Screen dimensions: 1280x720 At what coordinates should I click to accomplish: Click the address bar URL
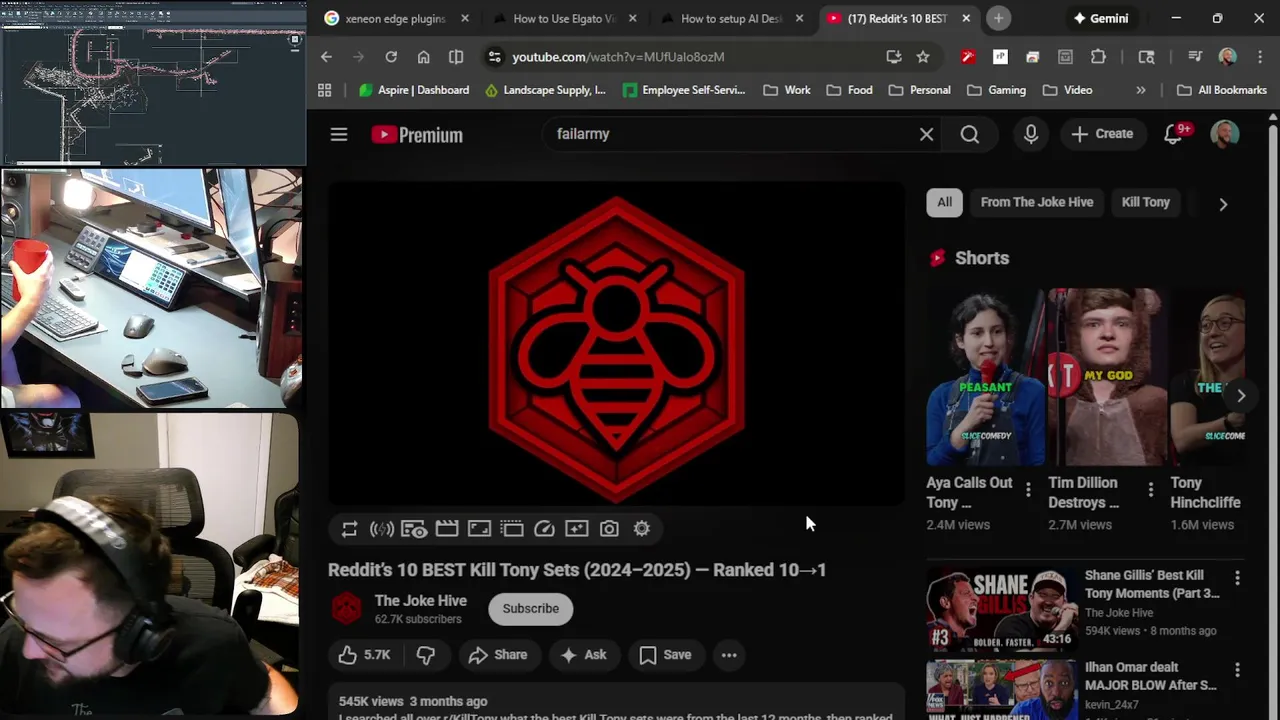tap(618, 57)
